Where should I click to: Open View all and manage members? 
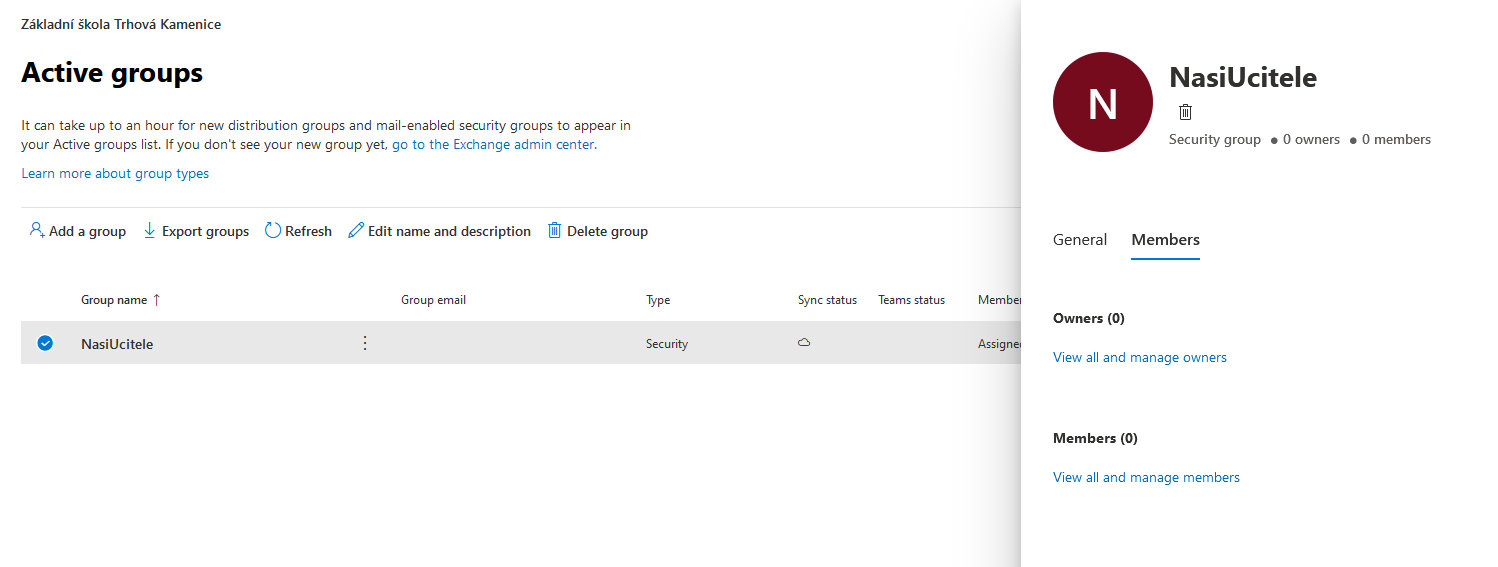click(x=1146, y=477)
